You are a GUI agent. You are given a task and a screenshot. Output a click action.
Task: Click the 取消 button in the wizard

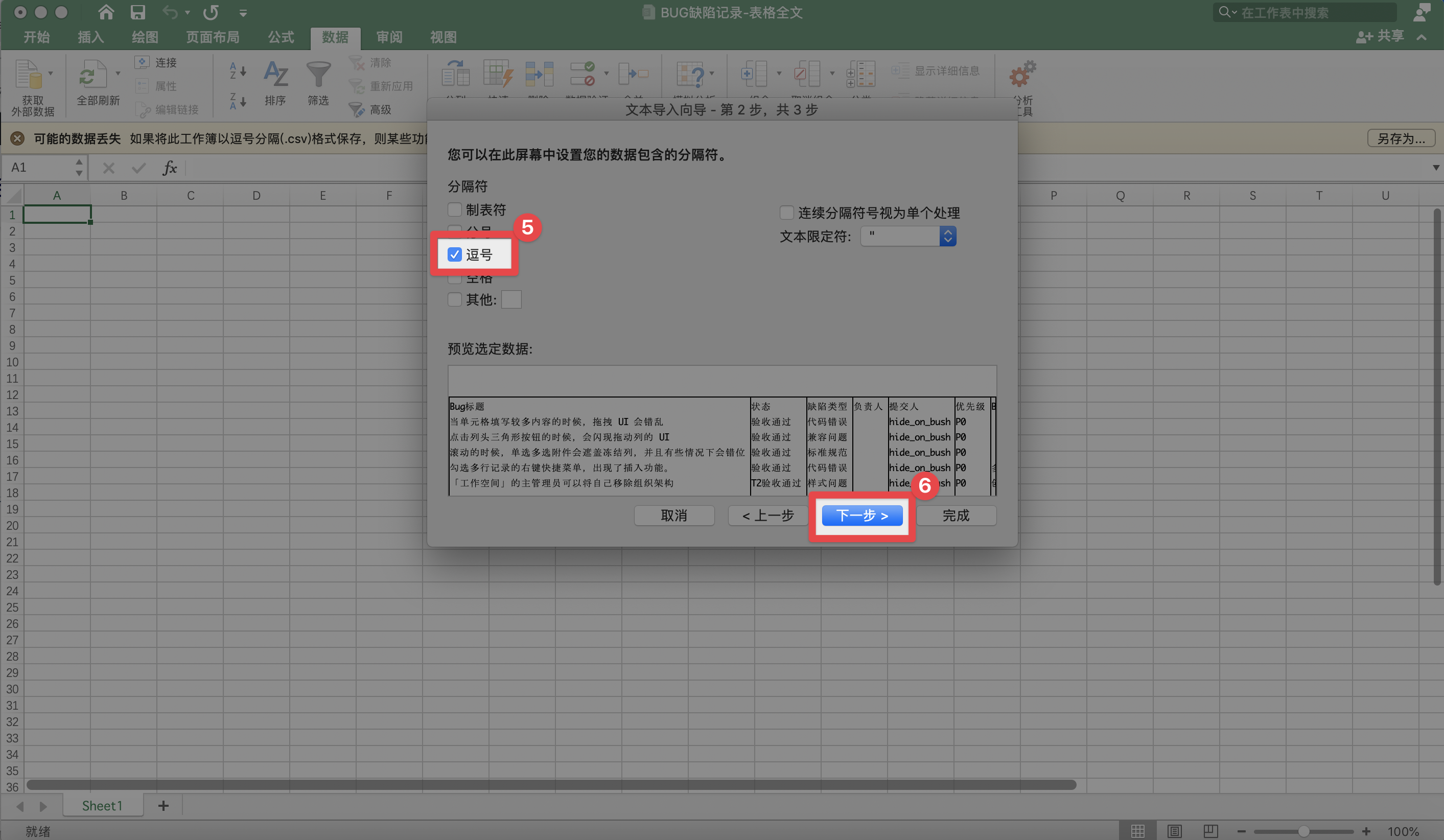click(x=674, y=516)
